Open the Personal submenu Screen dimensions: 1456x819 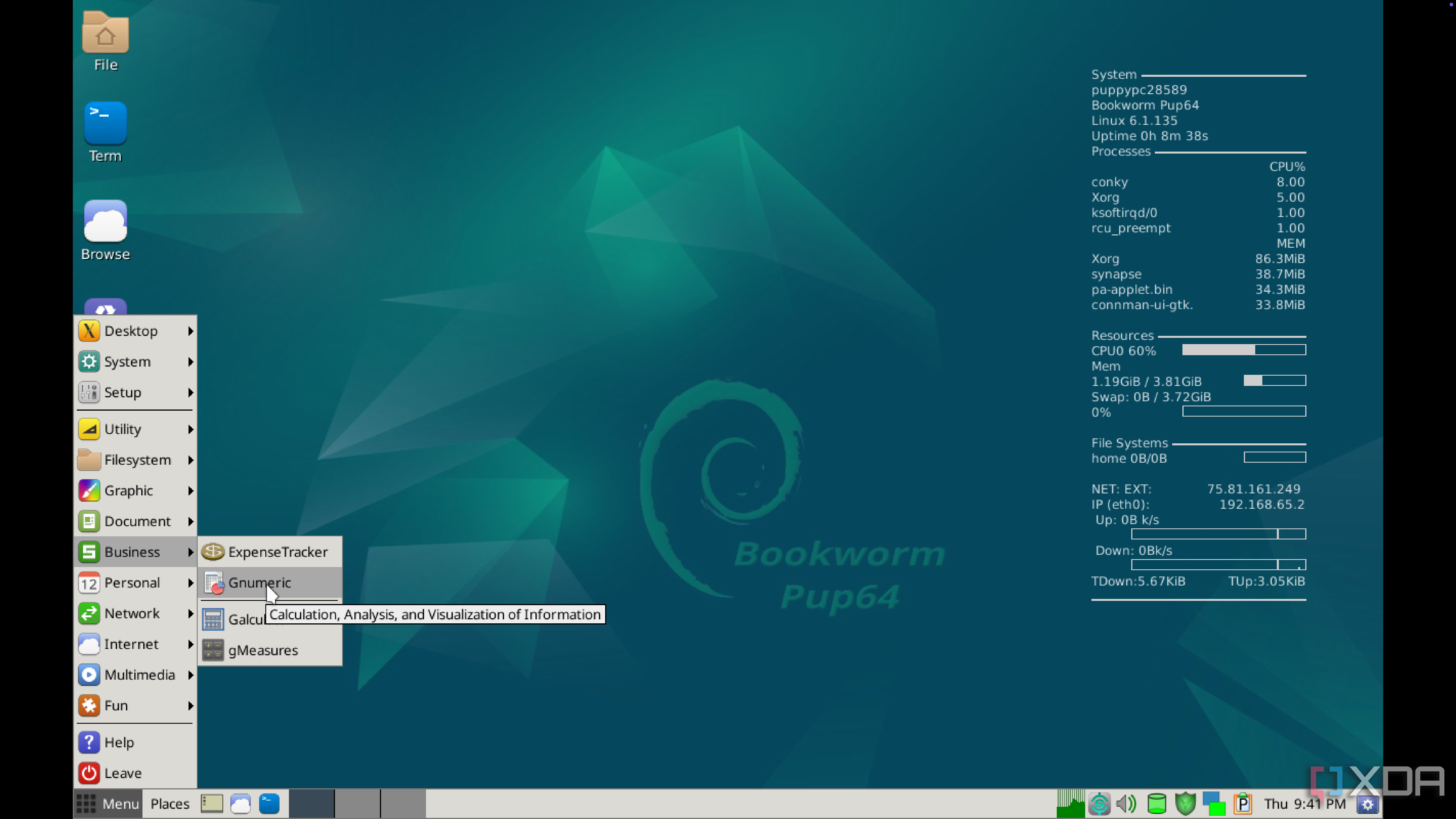[x=136, y=582]
